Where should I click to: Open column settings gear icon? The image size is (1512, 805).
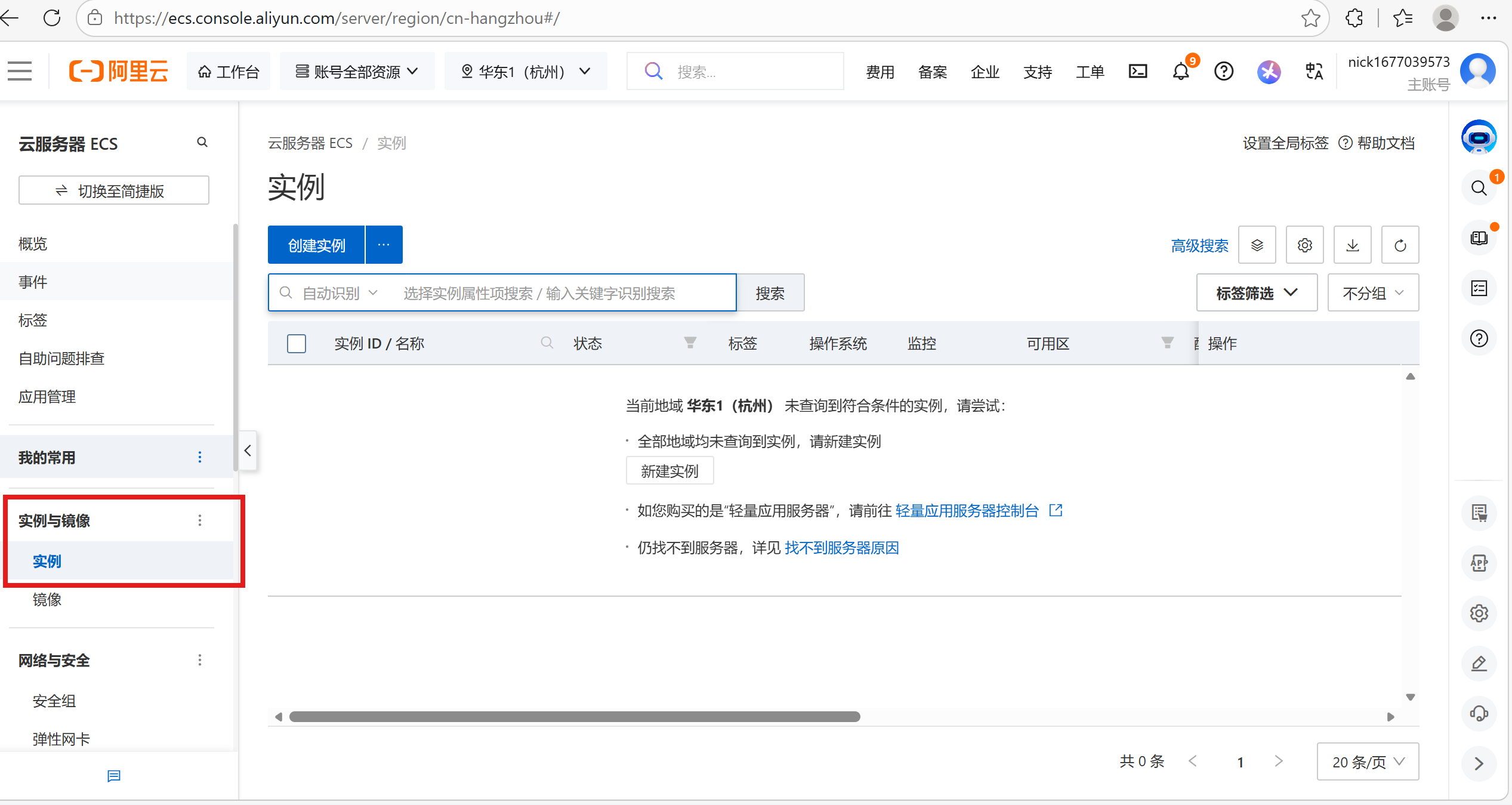click(1304, 245)
